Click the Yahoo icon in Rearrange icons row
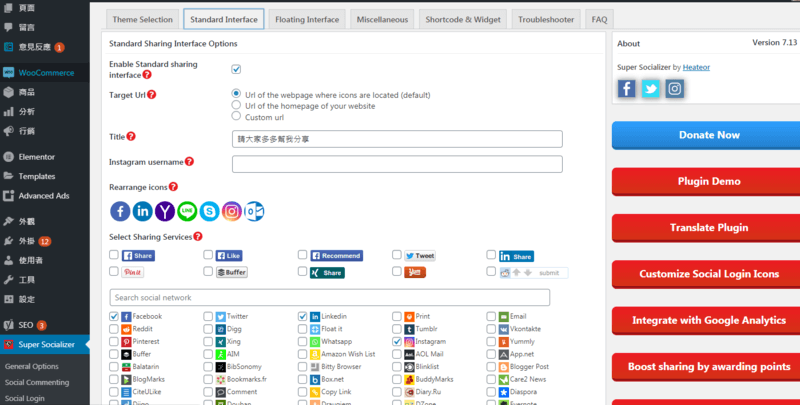800x405 pixels. pyautogui.click(x=165, y=211)
